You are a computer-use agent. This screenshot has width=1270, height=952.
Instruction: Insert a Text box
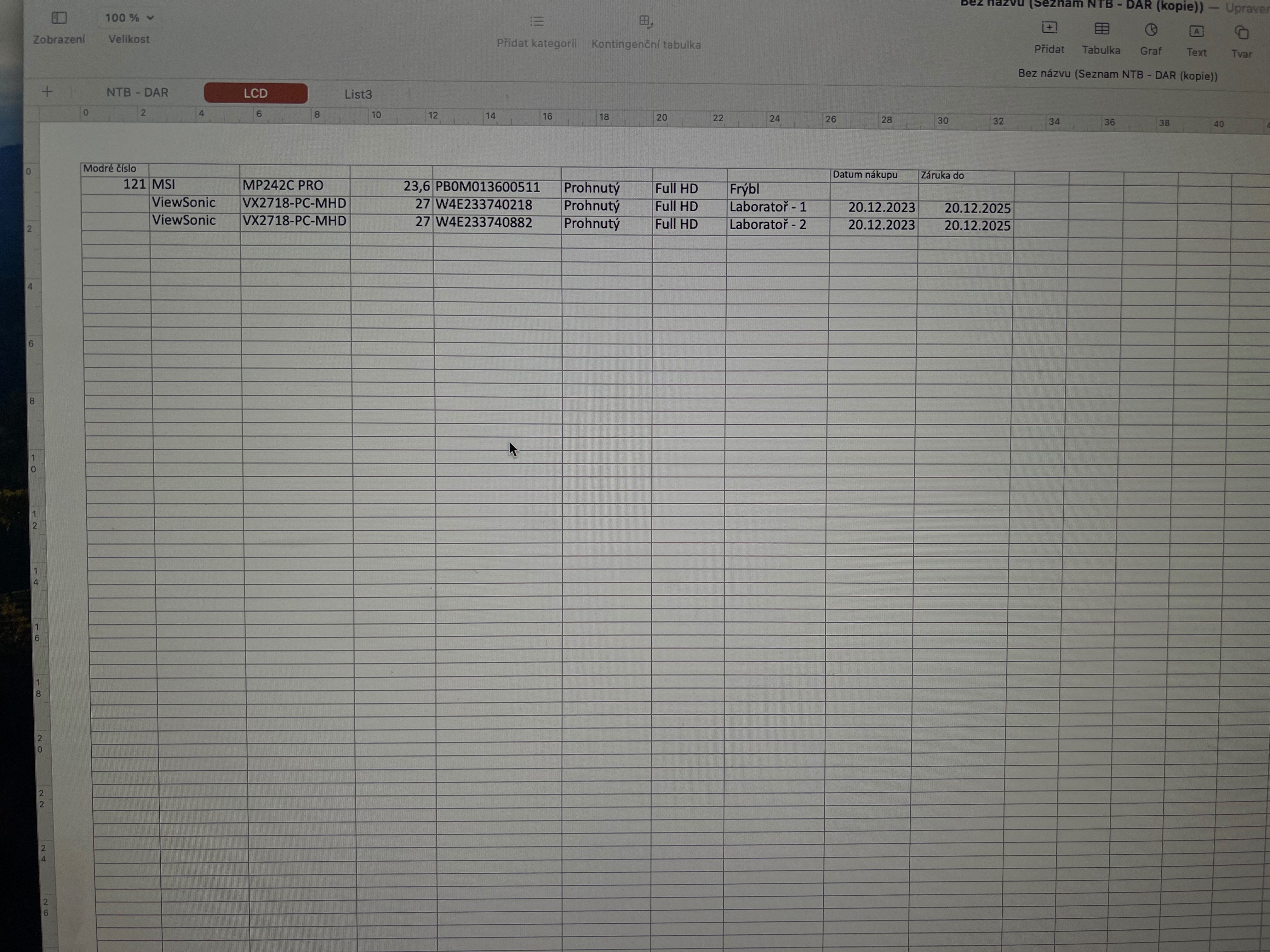pyautogui.click(x=1197, y=31)
